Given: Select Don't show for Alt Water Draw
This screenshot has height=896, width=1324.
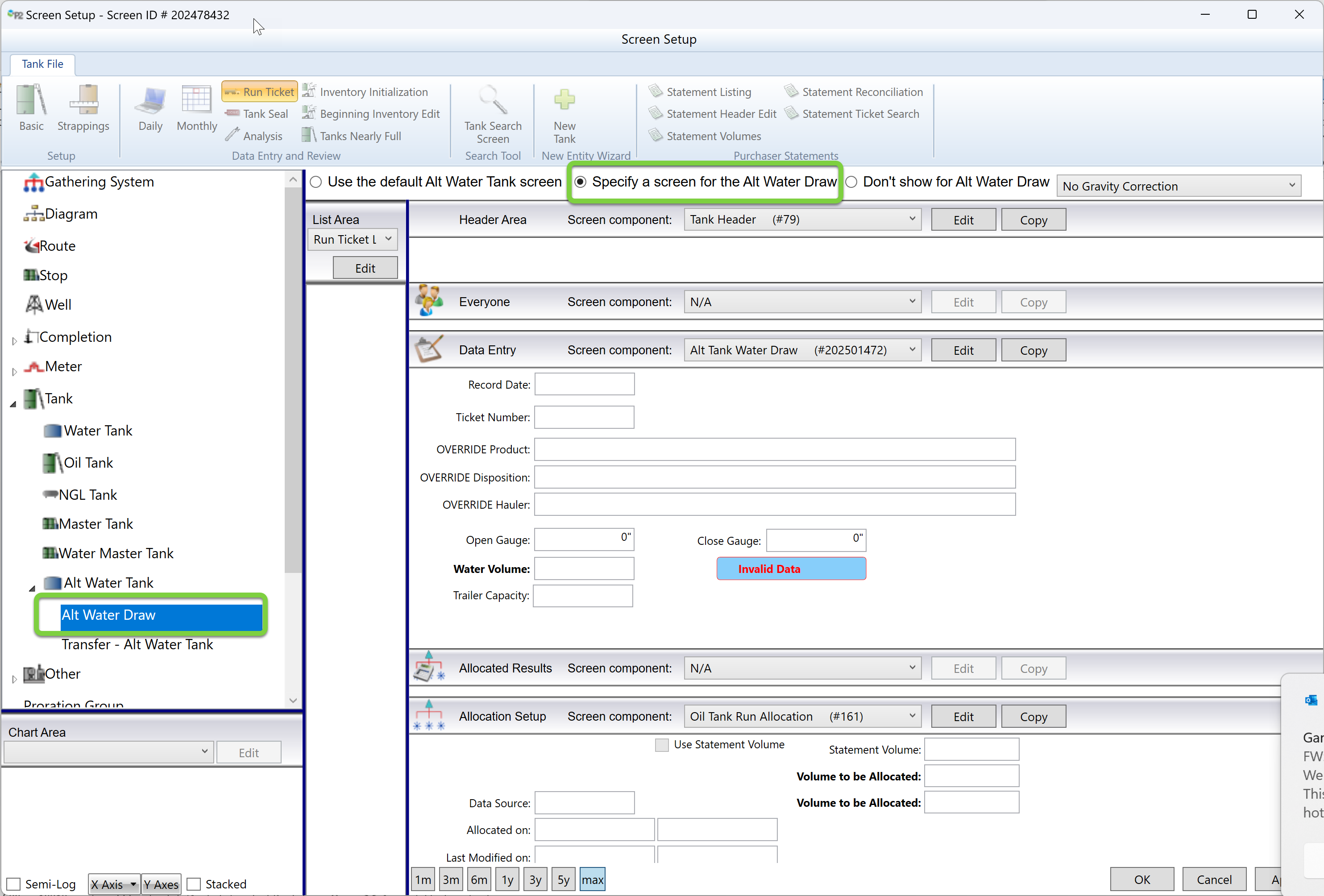Looking at the screenshot, I should point(851,182).
